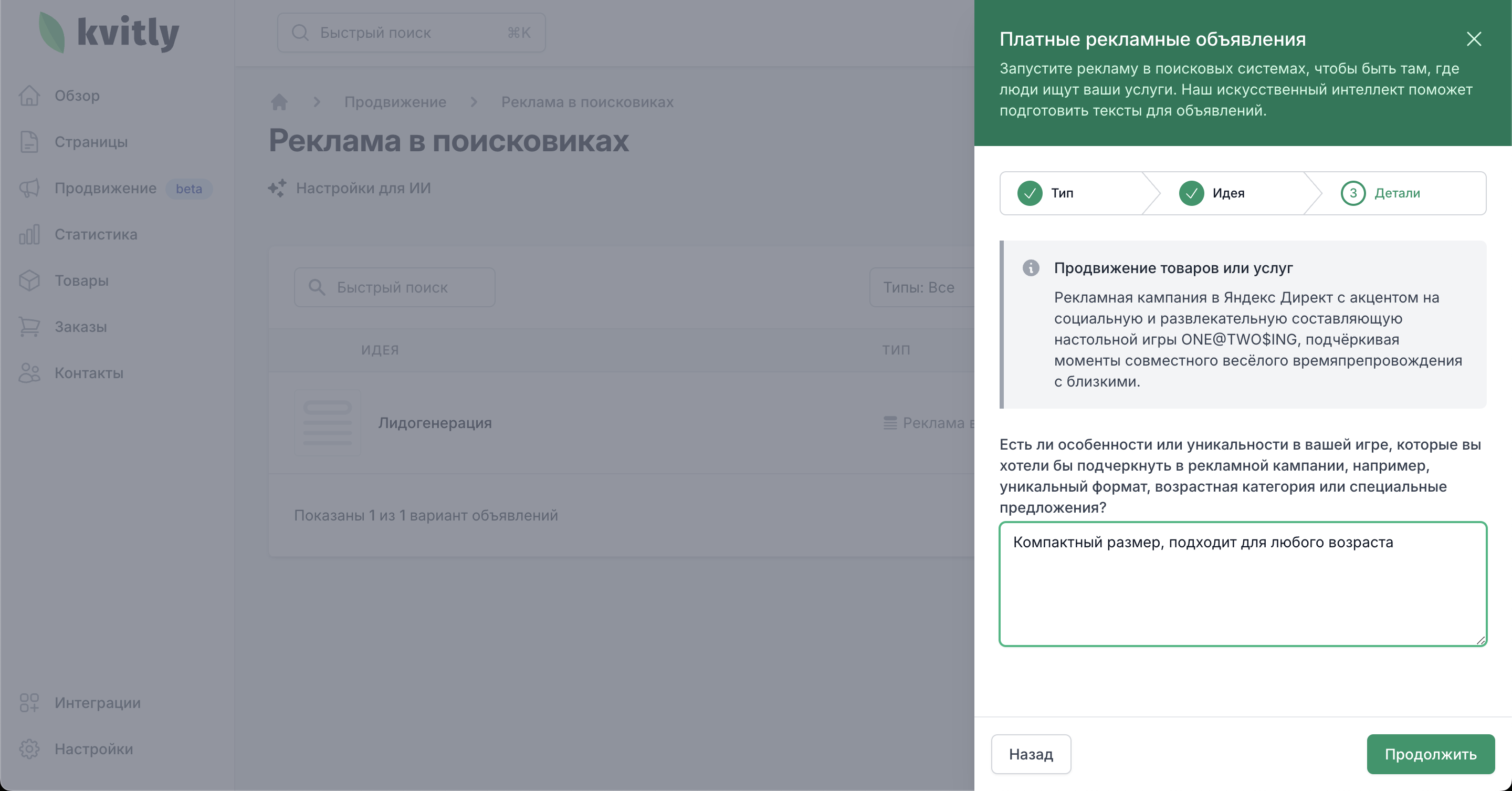Go to the Идея step
This screenshot has height=791, width=1512.
[1228, 193]
